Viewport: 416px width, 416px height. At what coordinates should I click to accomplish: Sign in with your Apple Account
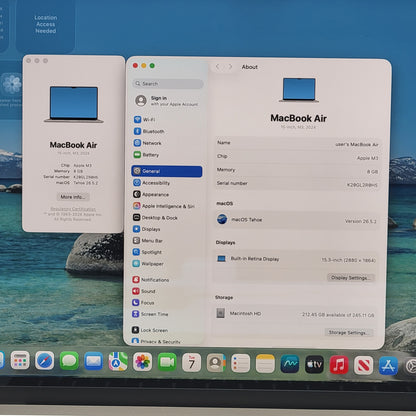[x=167, y=101]
